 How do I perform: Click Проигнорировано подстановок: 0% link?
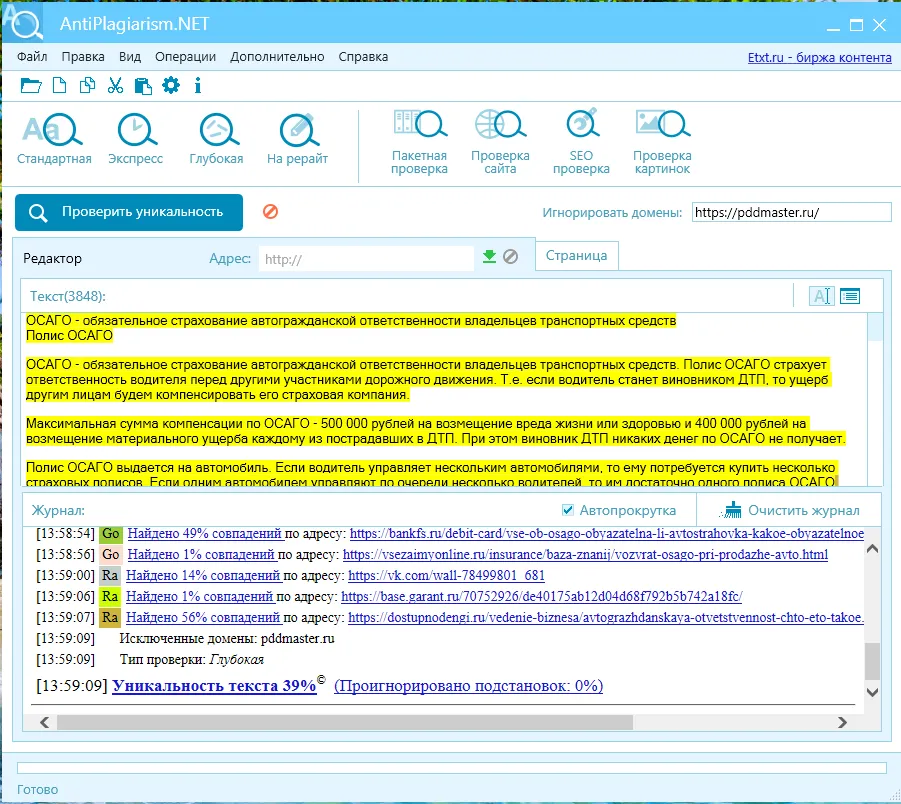click(468, 686)
